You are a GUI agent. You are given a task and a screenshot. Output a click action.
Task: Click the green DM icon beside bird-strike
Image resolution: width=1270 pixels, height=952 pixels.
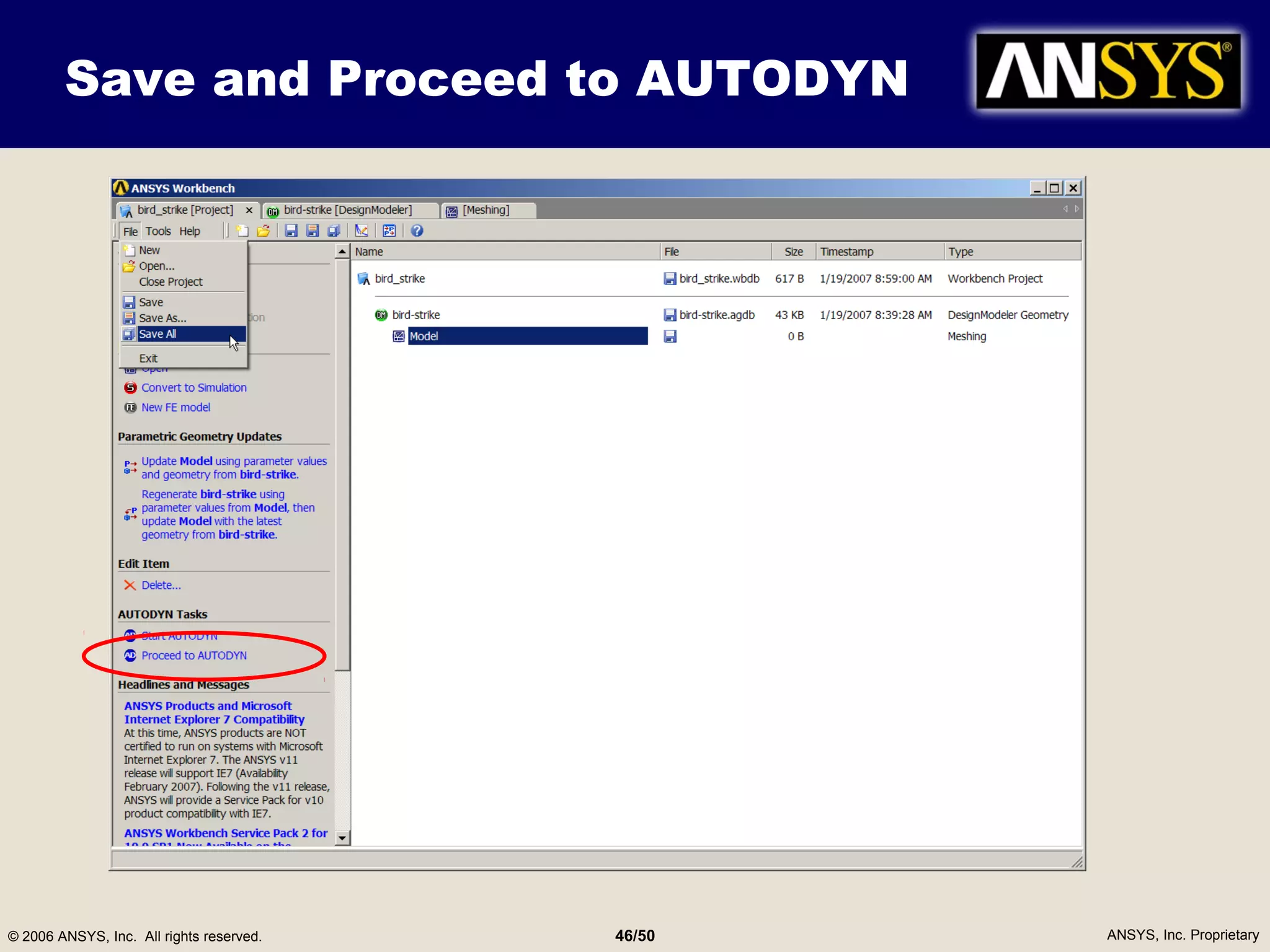click(381, 315)
